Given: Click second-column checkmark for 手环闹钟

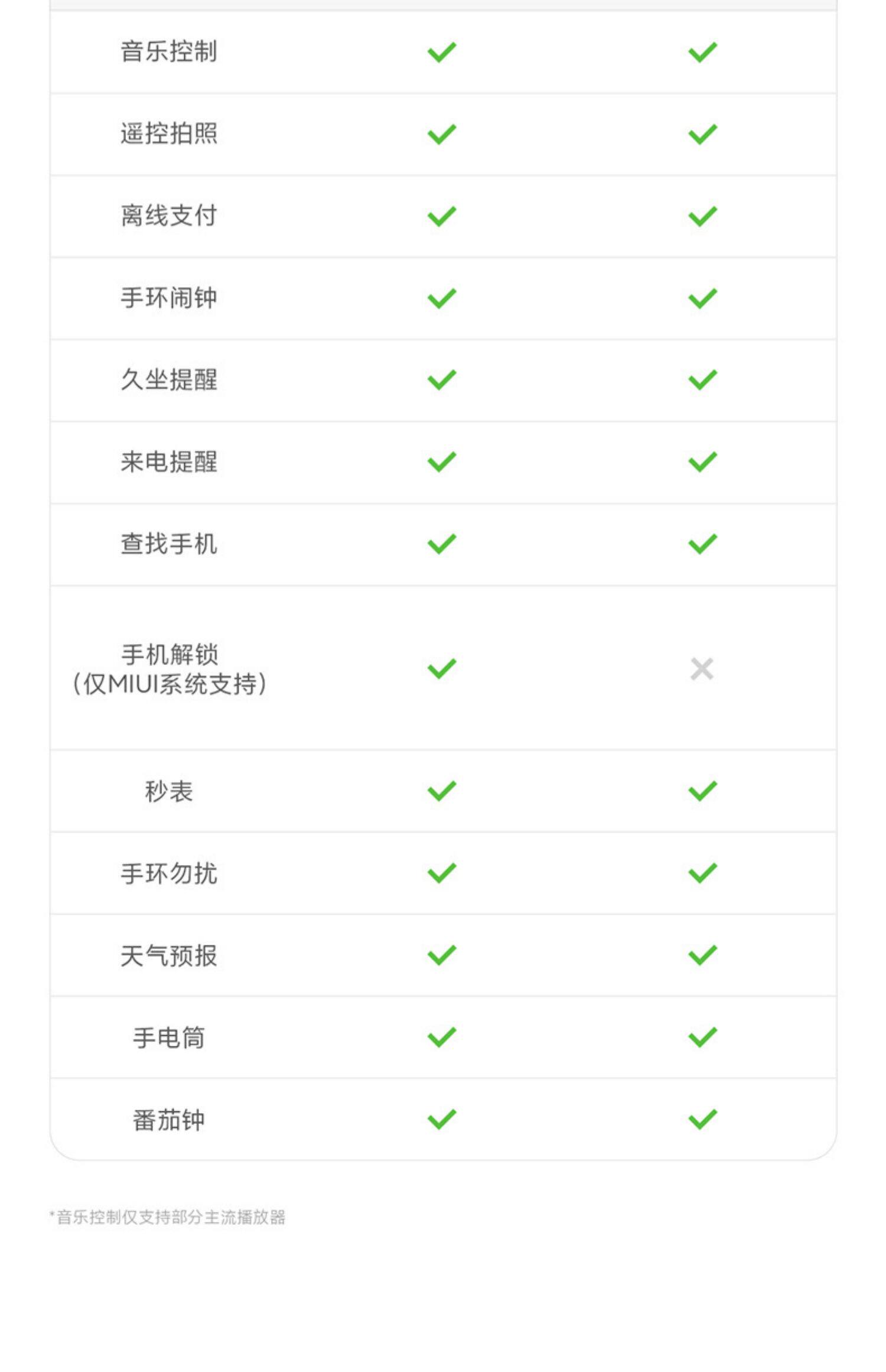Looking at the screenshot, I should click(702, 298).
